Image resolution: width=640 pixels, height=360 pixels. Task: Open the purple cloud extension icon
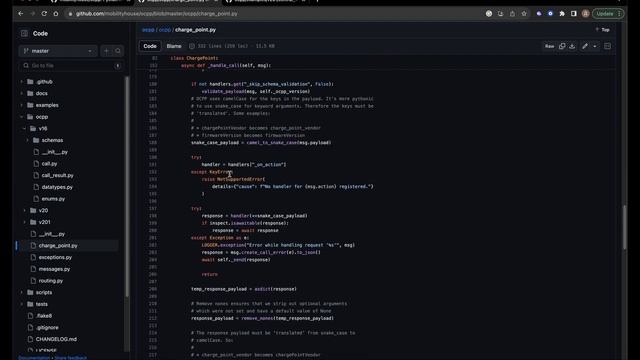(539, 13)
